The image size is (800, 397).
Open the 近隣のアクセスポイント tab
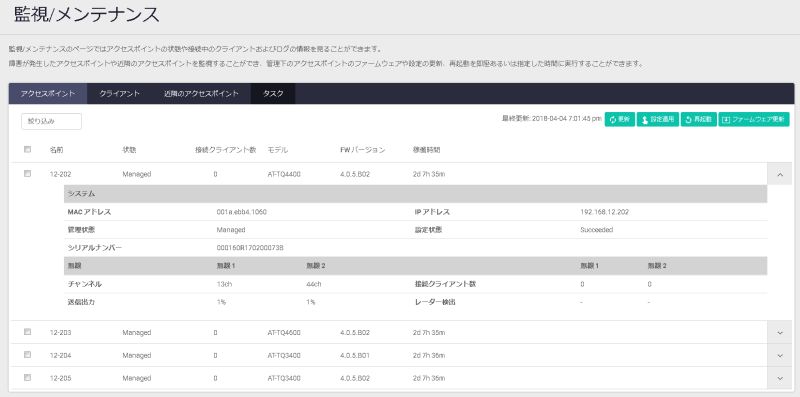coord(202,94)
